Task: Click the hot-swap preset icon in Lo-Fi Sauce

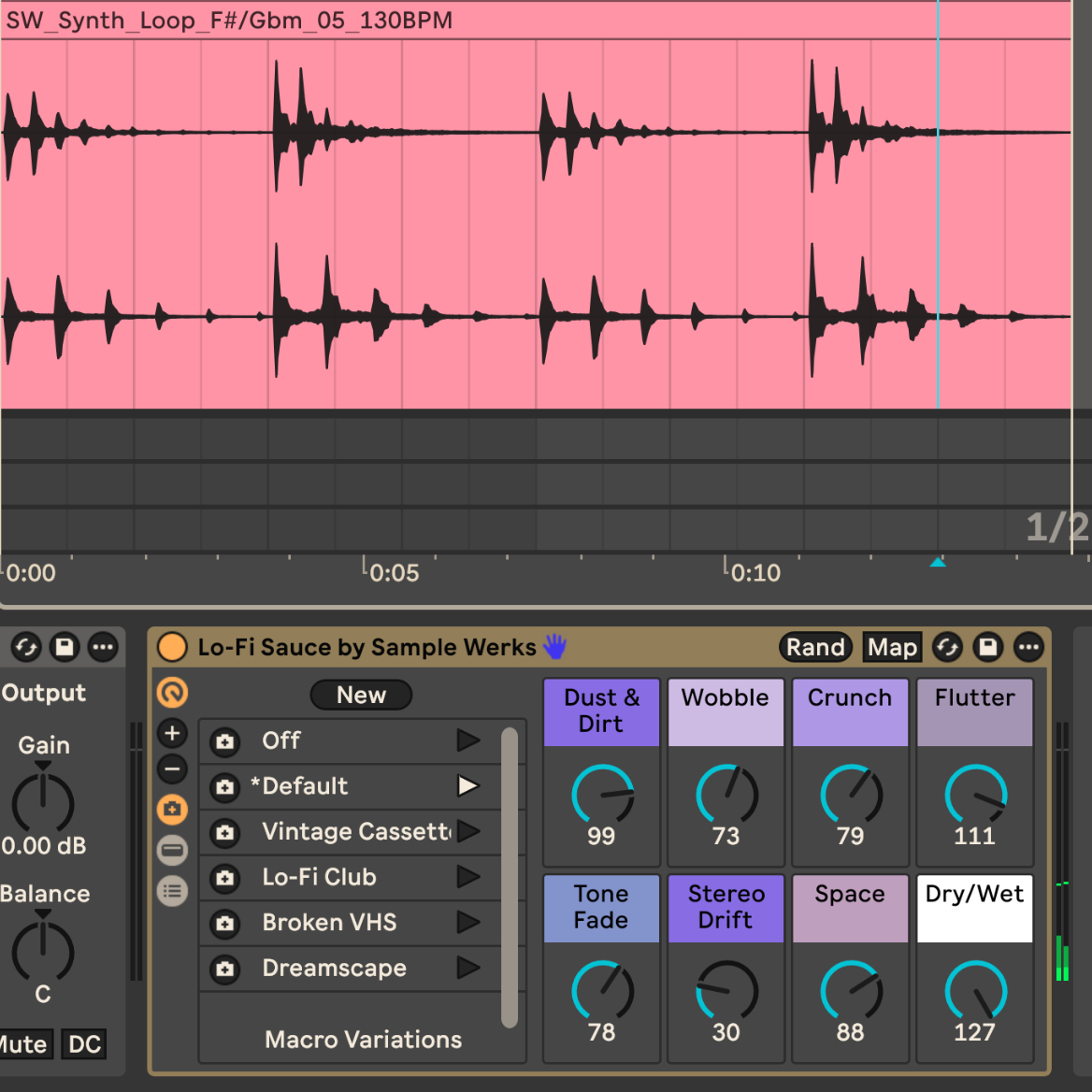Action: (x=947, y=647)
